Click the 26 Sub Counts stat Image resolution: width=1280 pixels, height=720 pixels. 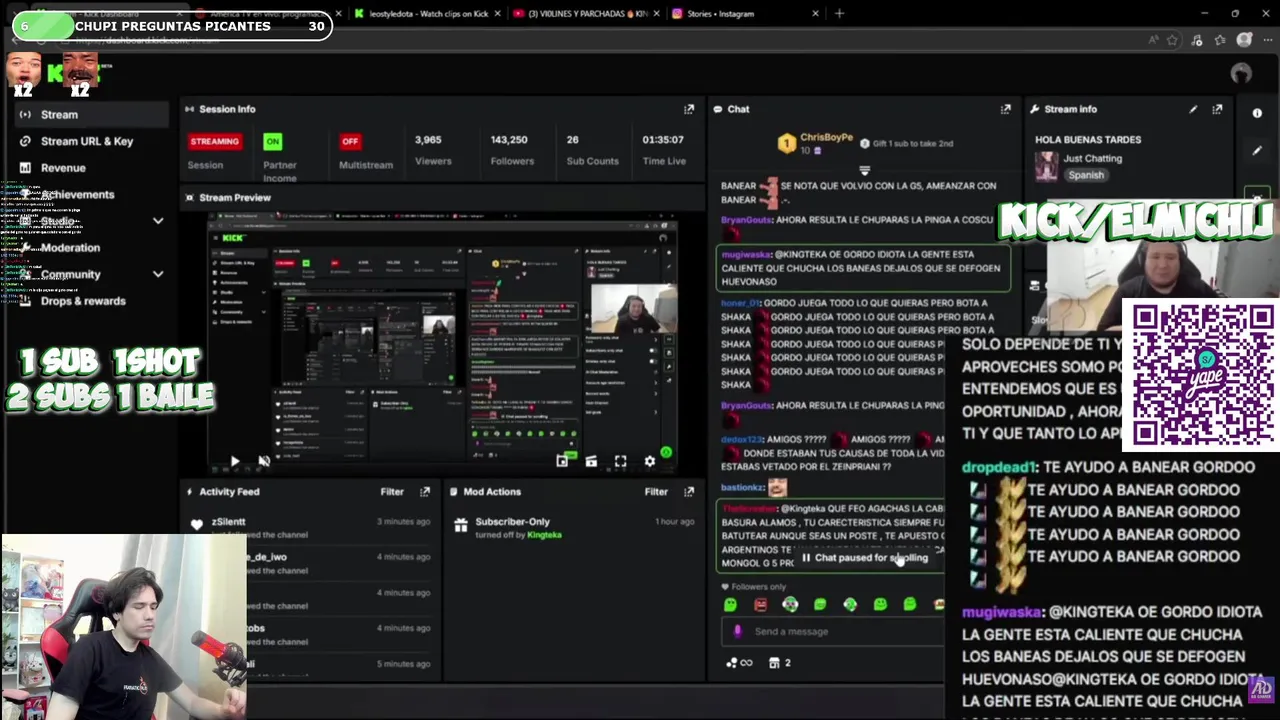(592, 150)
